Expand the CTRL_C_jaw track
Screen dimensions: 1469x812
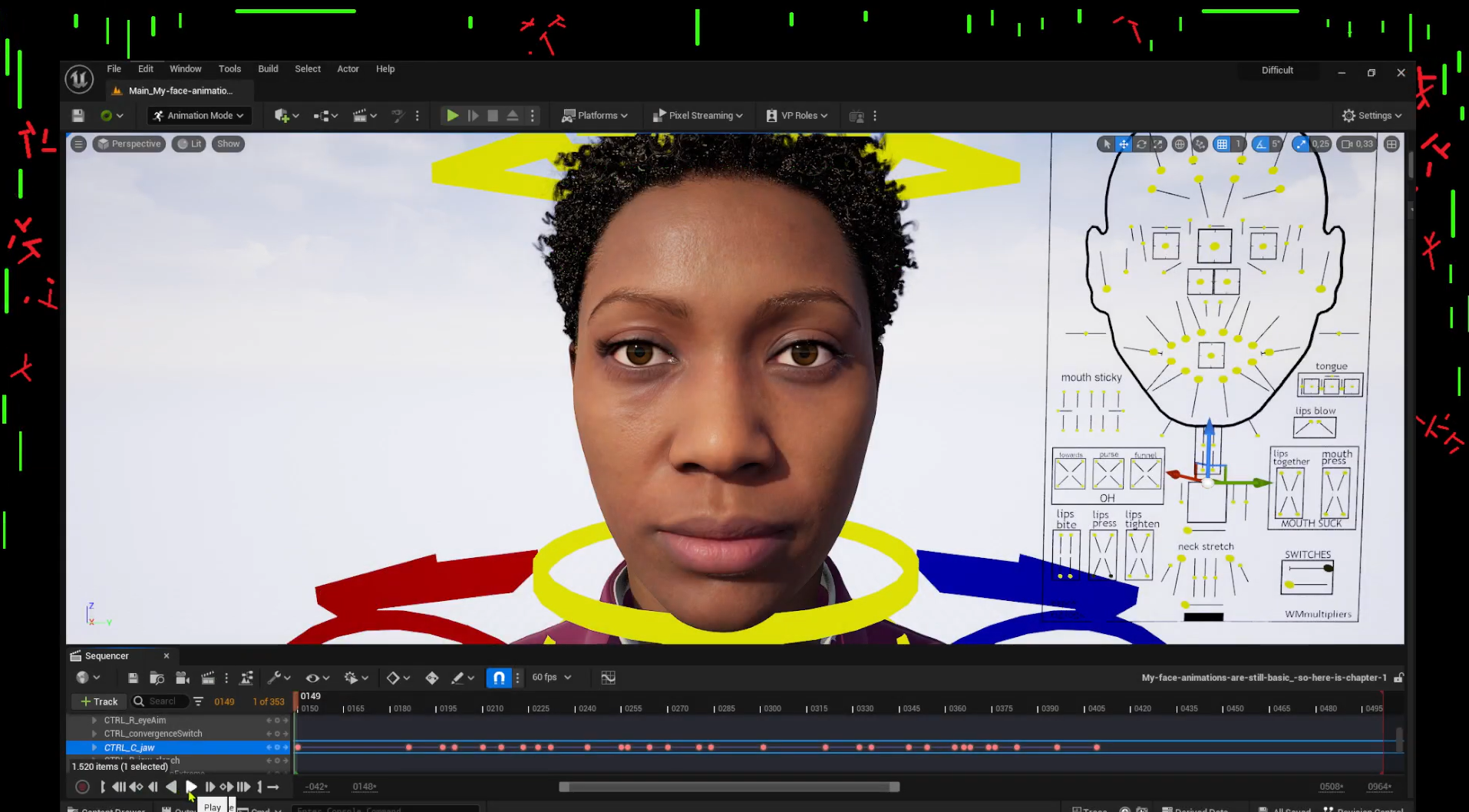(94, 748)
